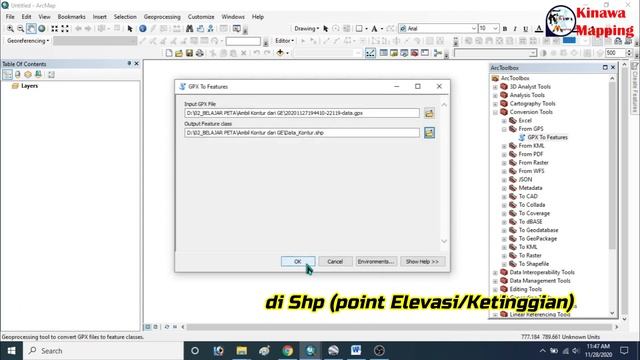Refresh the map view icon
640x360 pixels.
167,327
